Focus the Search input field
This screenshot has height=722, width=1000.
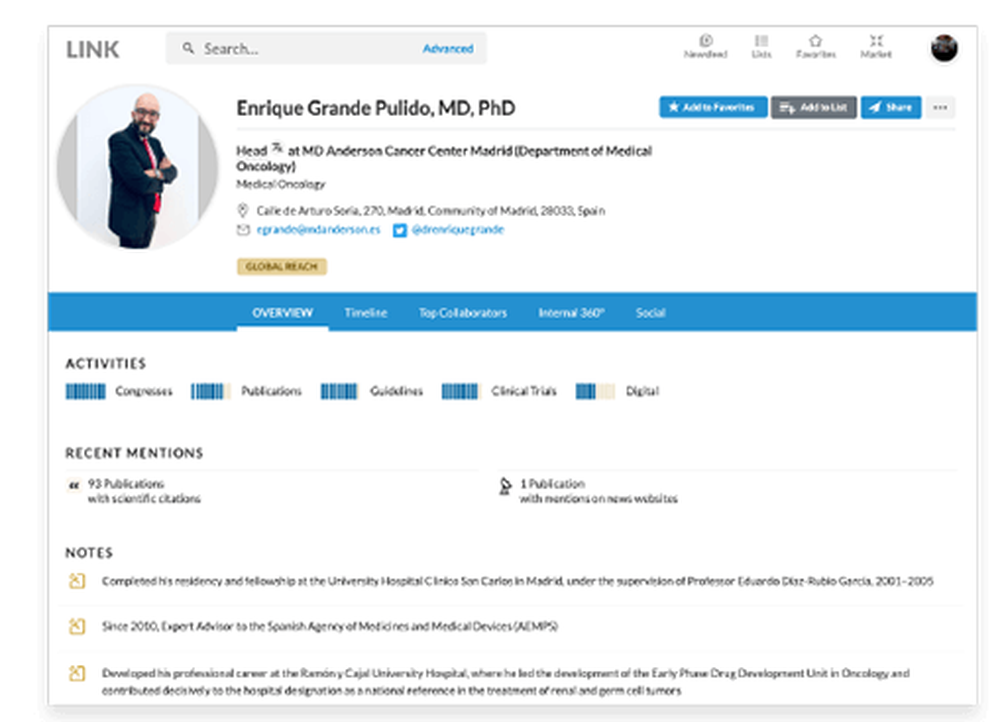coord(326,48)
